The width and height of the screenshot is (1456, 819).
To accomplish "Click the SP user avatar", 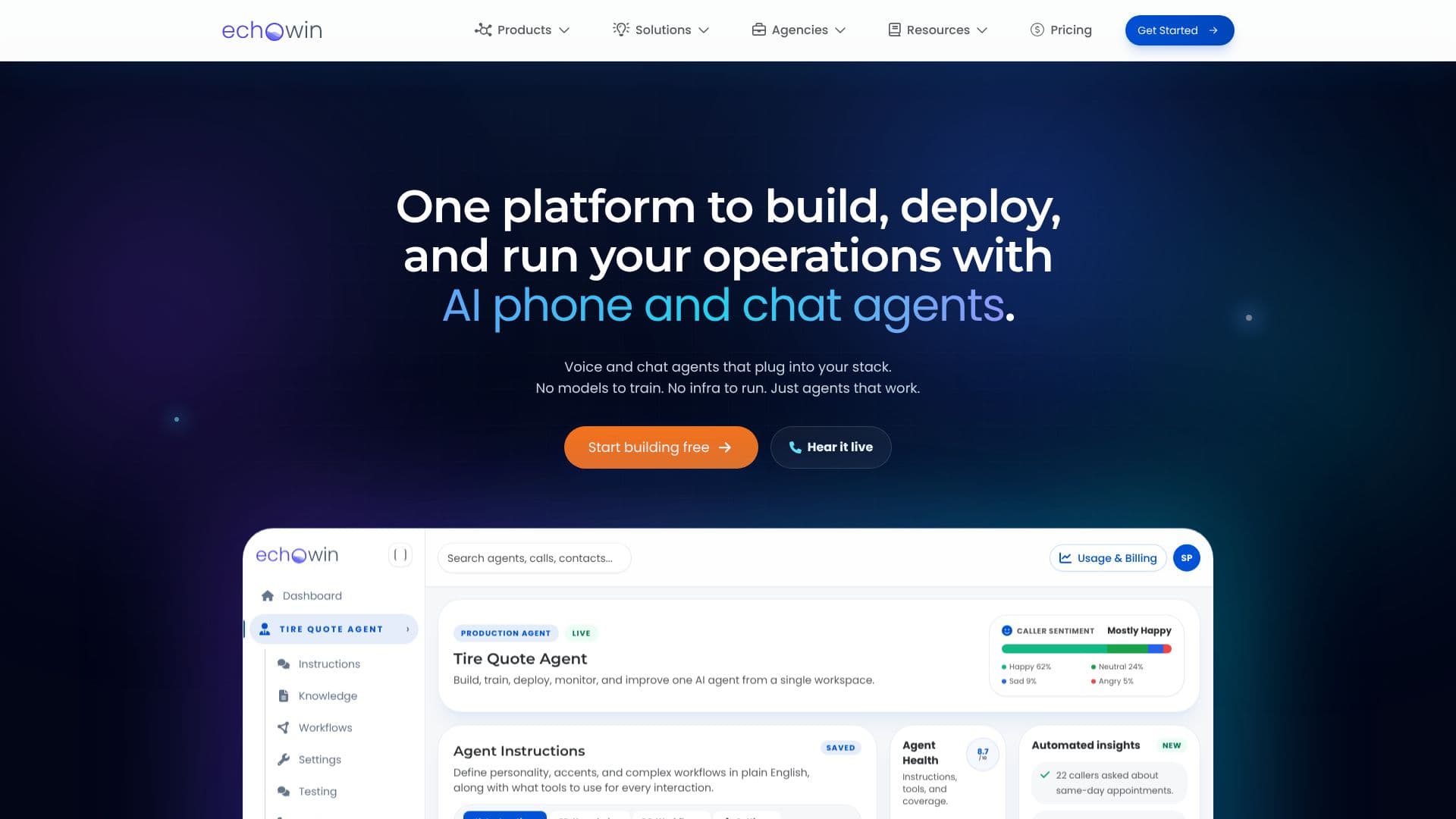I will click(1187, 558).
